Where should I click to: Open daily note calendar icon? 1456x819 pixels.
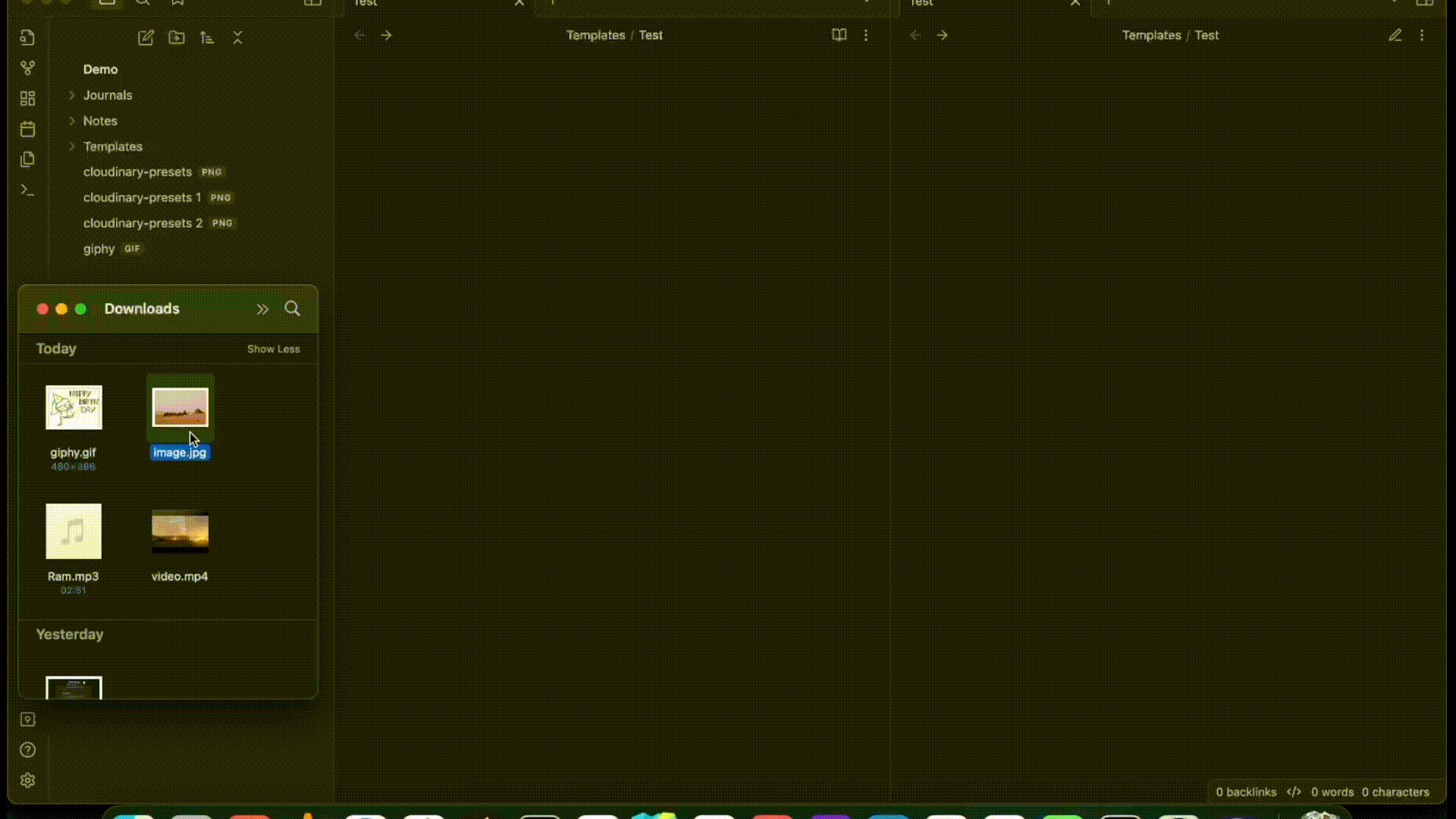[28, 129]
